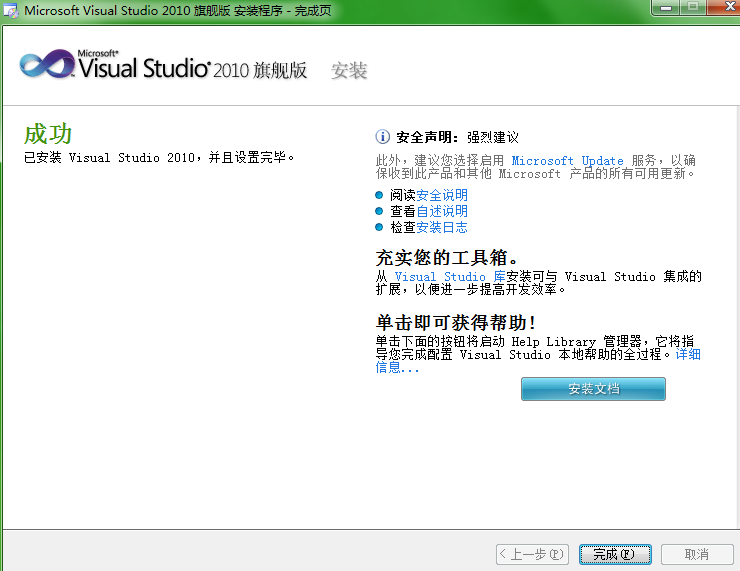Open the 安装日志 install log link
The height and width of the screenshot is (571, 740).
[x=442, y=227]
